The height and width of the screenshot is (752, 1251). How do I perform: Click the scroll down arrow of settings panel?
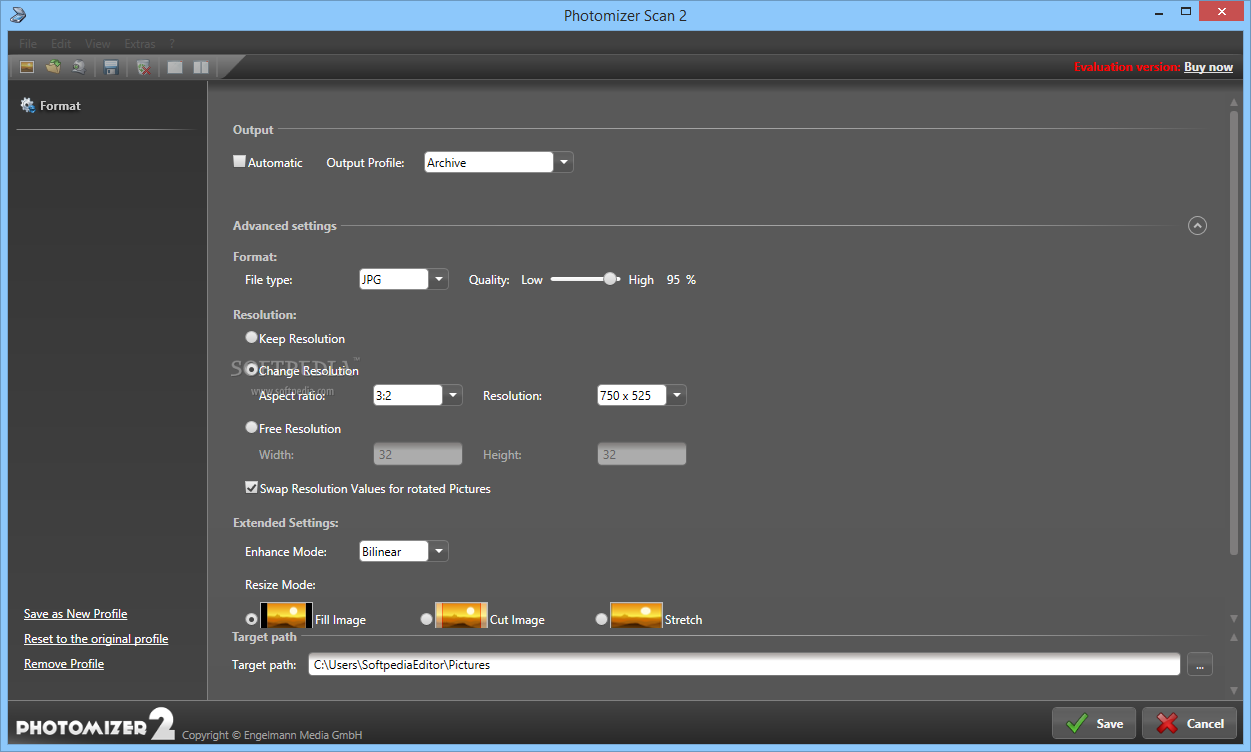(1233, 619)
